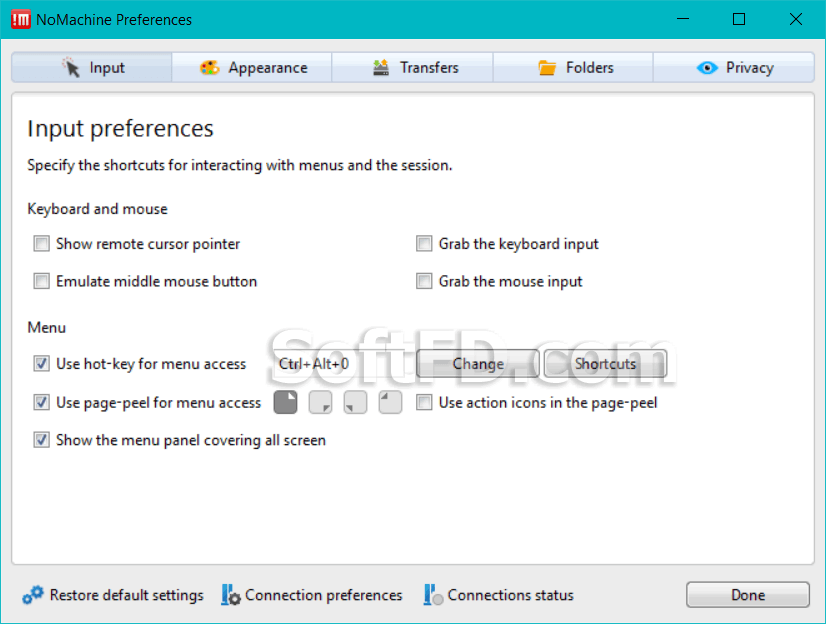
Task: Click the Input preferences heading
Action: pyautogui.click(x=120, y=129)
